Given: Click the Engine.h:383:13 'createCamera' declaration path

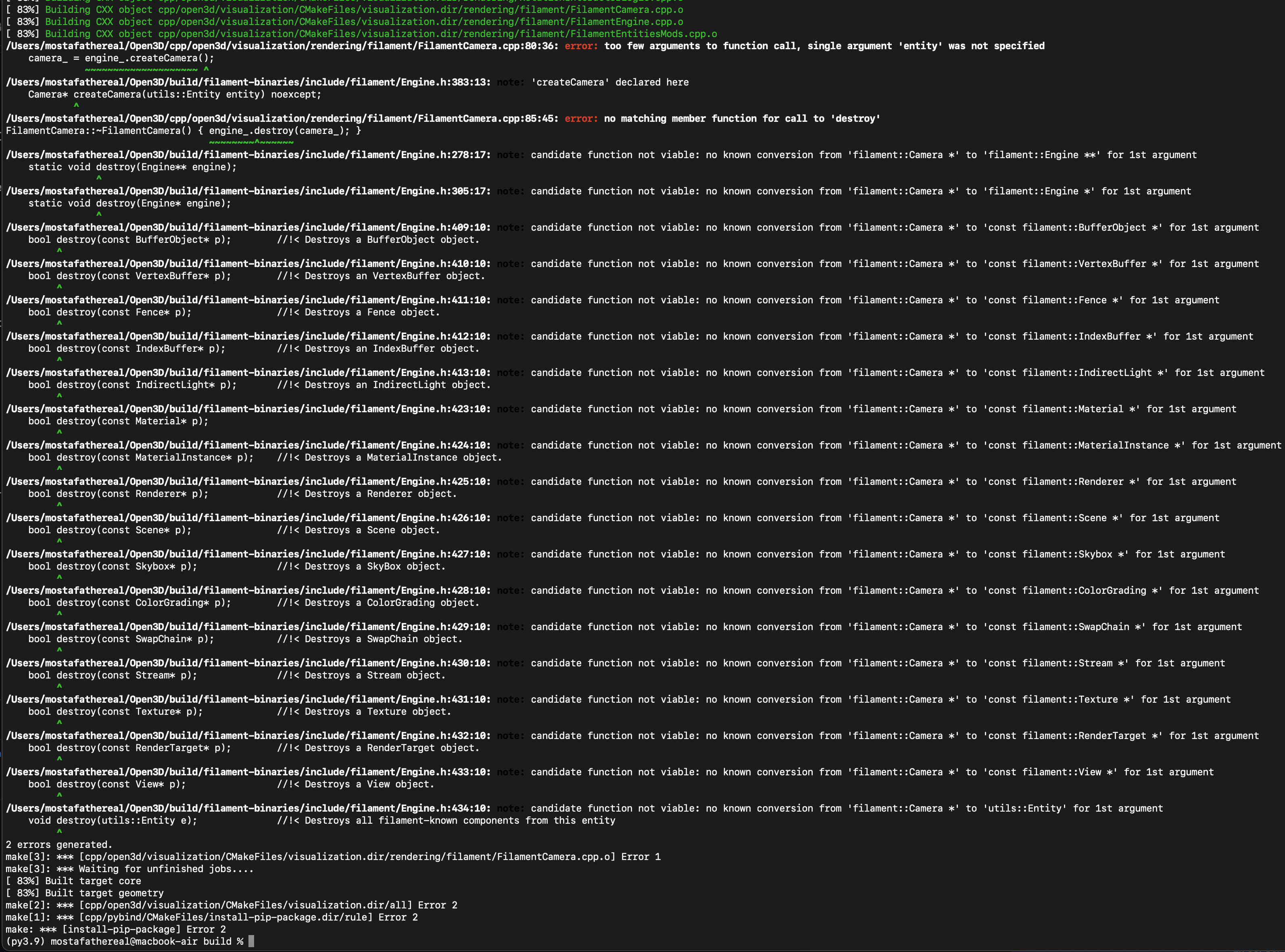Looking at the screenshot, I should [248, 82].
